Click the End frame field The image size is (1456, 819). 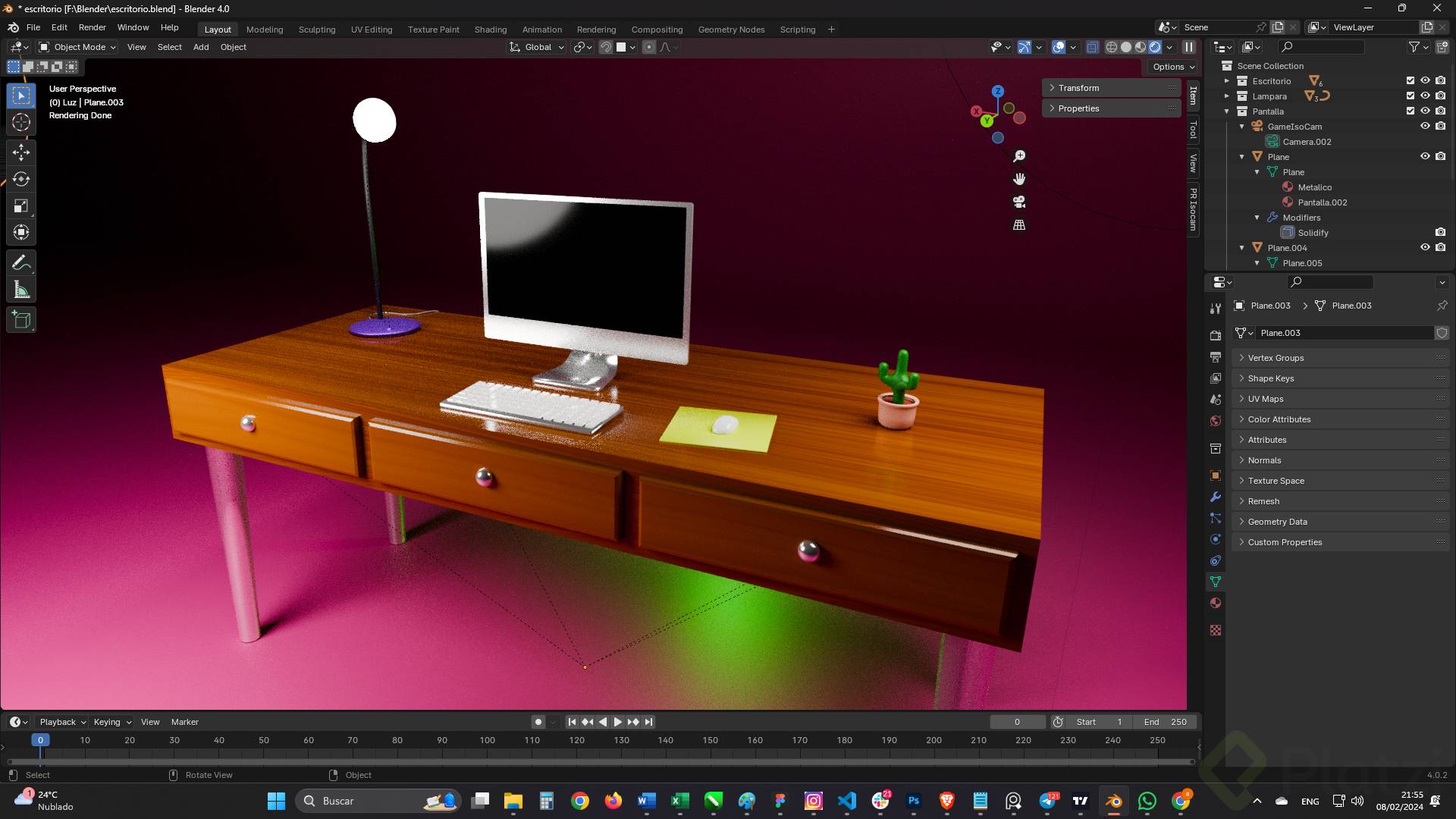[x=1166, y=722]
